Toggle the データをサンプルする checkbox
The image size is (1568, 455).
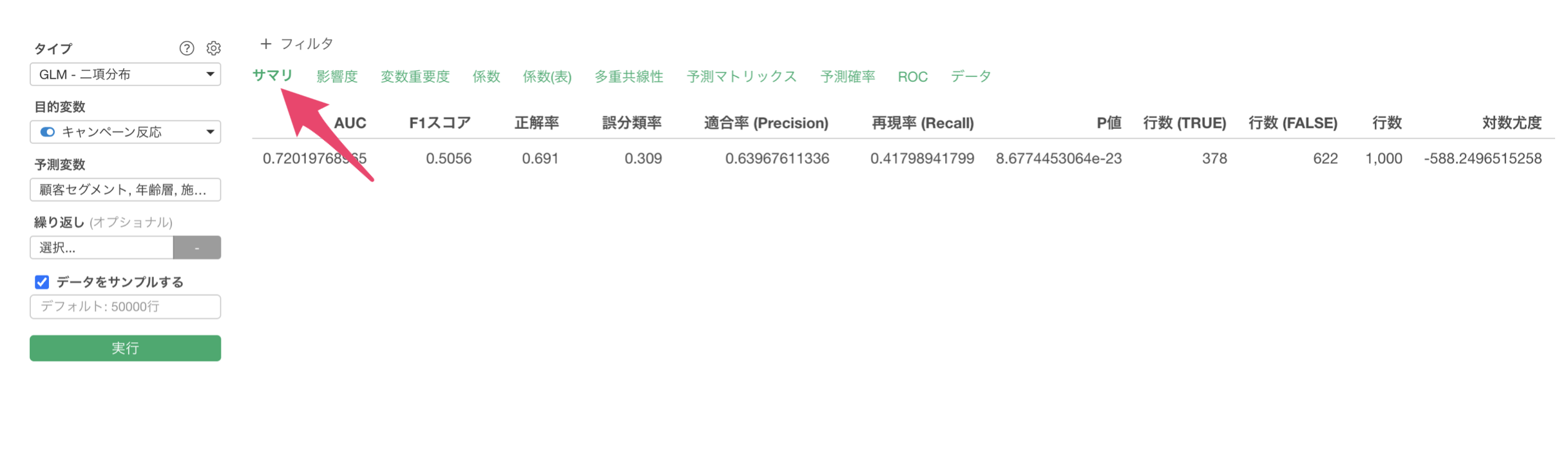(42, 282)
